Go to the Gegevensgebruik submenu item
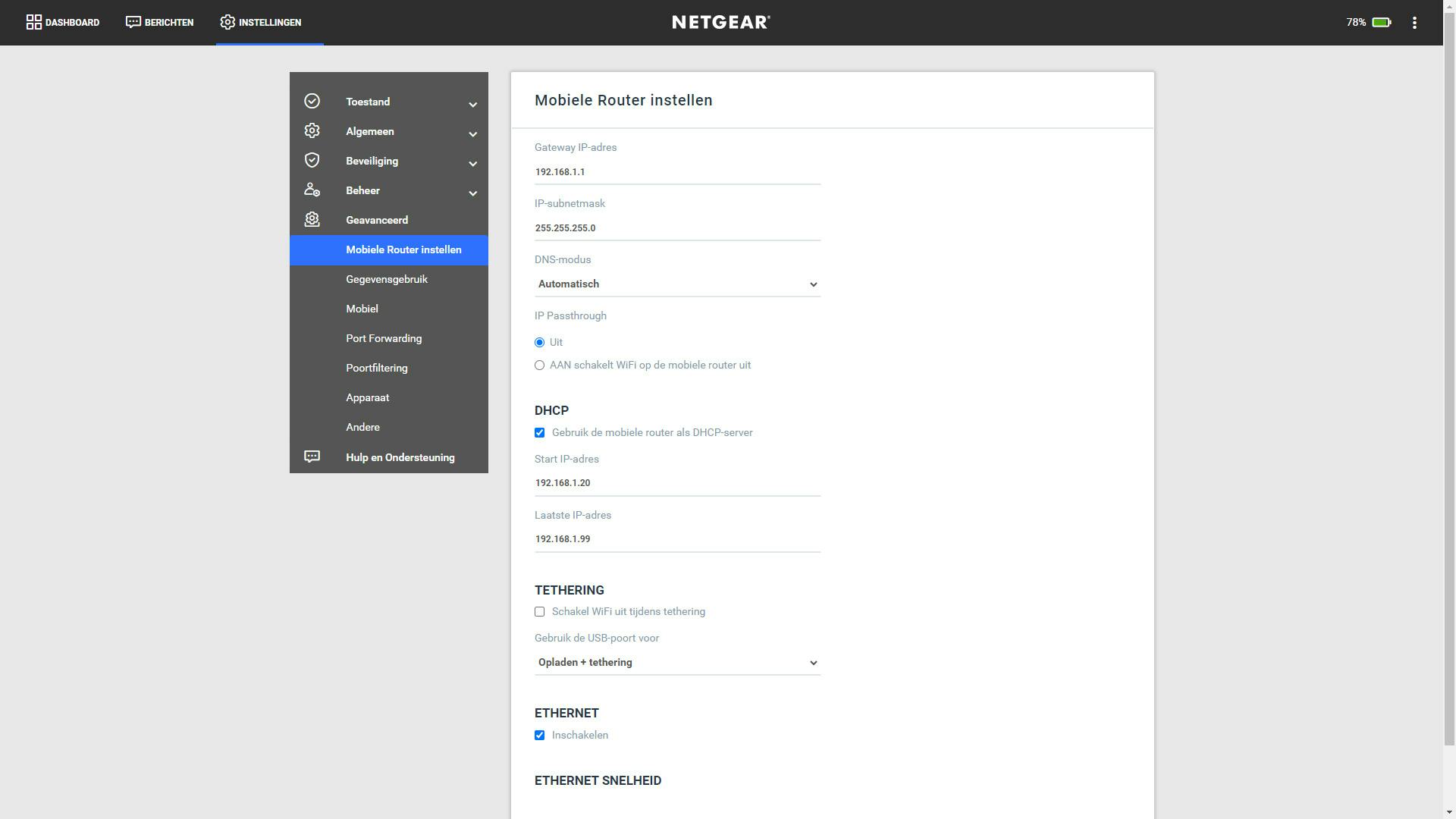 coord(387,279)
